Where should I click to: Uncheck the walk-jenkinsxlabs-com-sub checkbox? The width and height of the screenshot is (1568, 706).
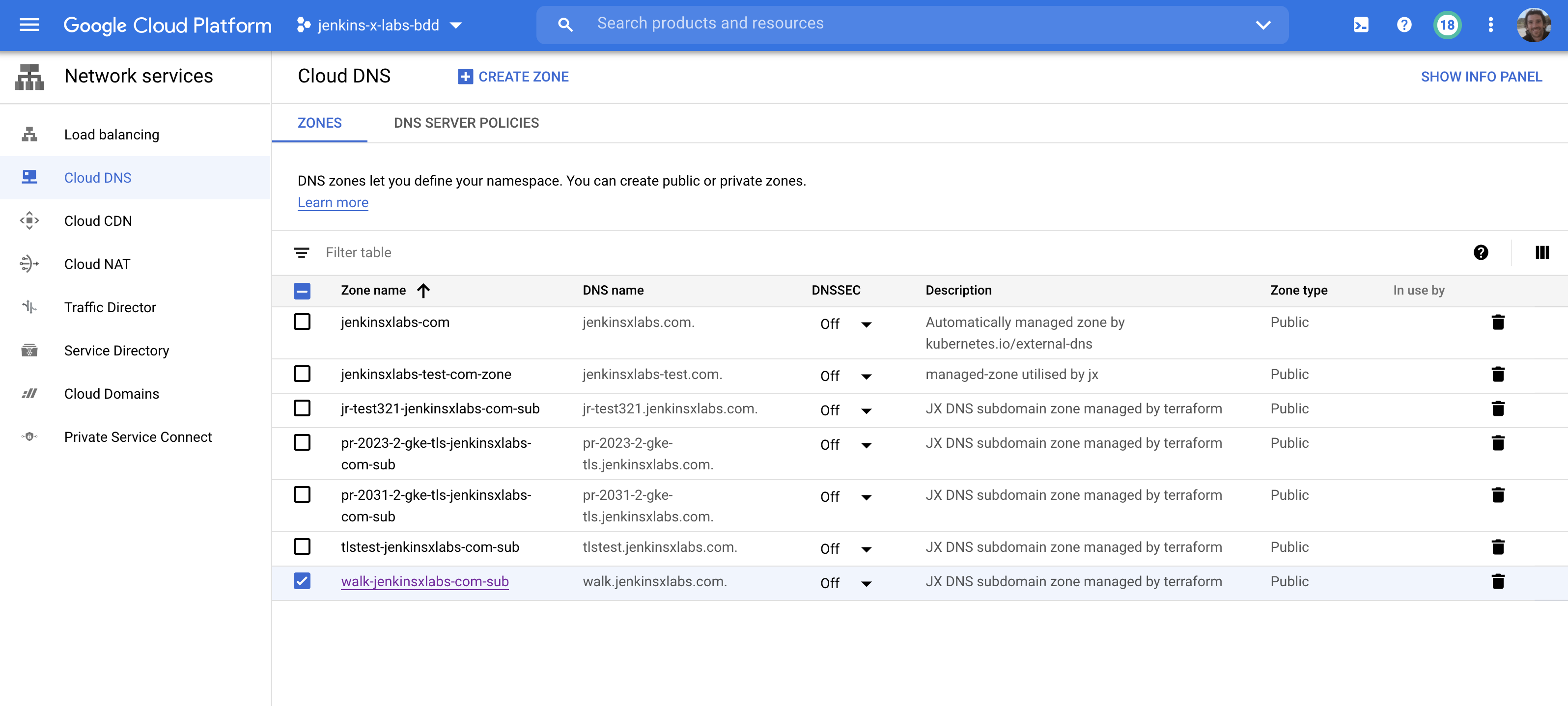(x=302, y=581)
